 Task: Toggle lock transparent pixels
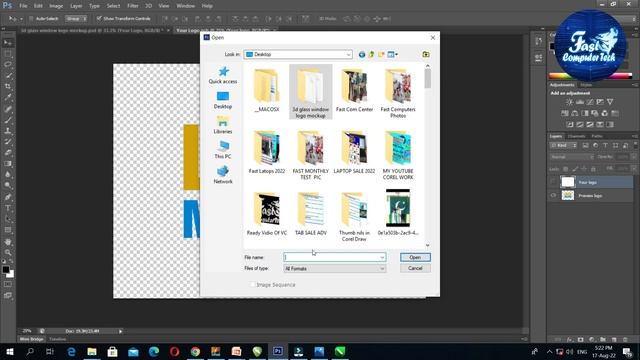(565, 169)
